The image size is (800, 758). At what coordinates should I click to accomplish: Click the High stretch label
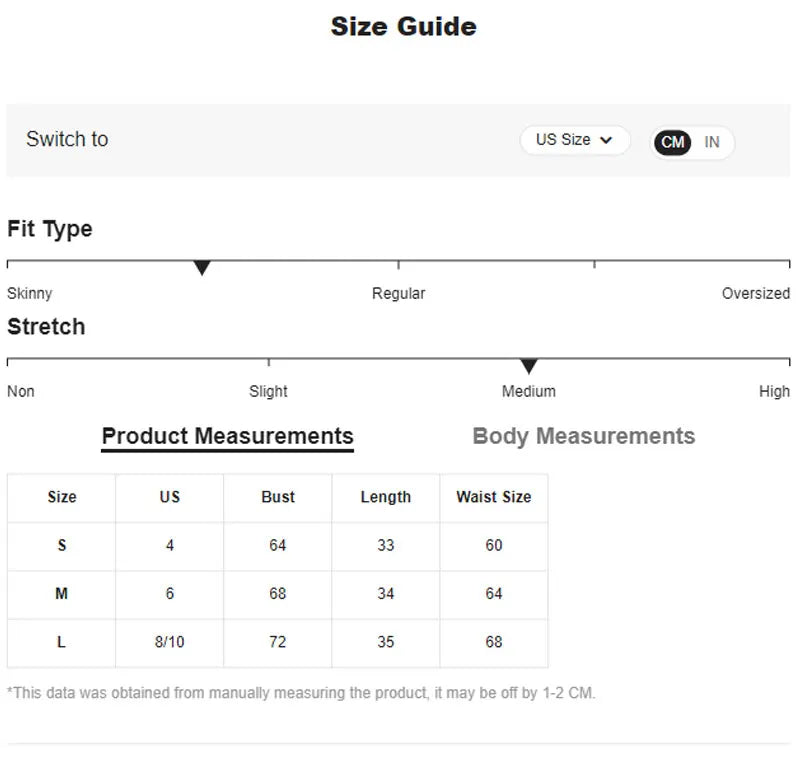click(774, 391)
